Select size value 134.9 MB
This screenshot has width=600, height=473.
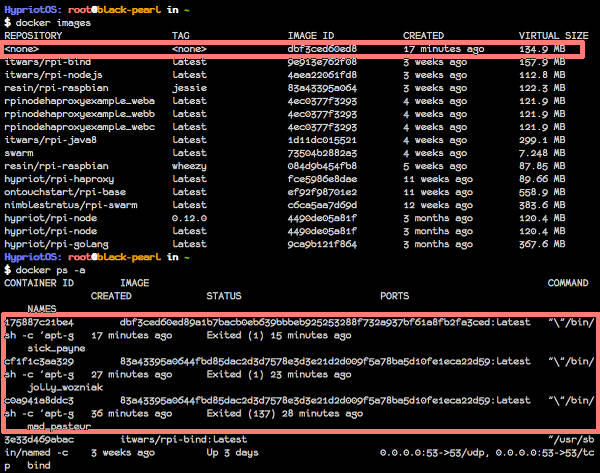542,49
